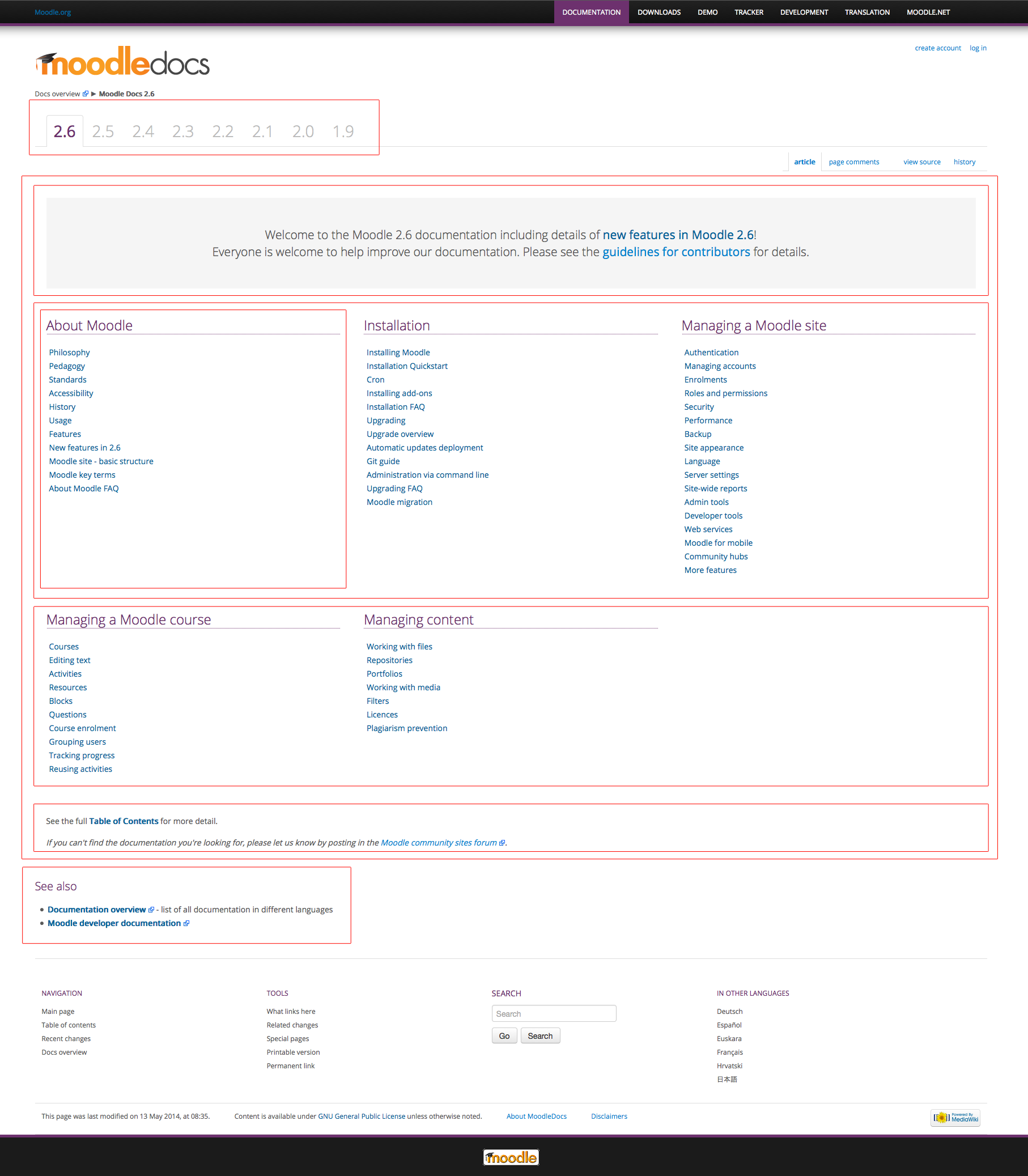Switch language to Deutsch
Screen dimensions: 1028x1176
729,1011
